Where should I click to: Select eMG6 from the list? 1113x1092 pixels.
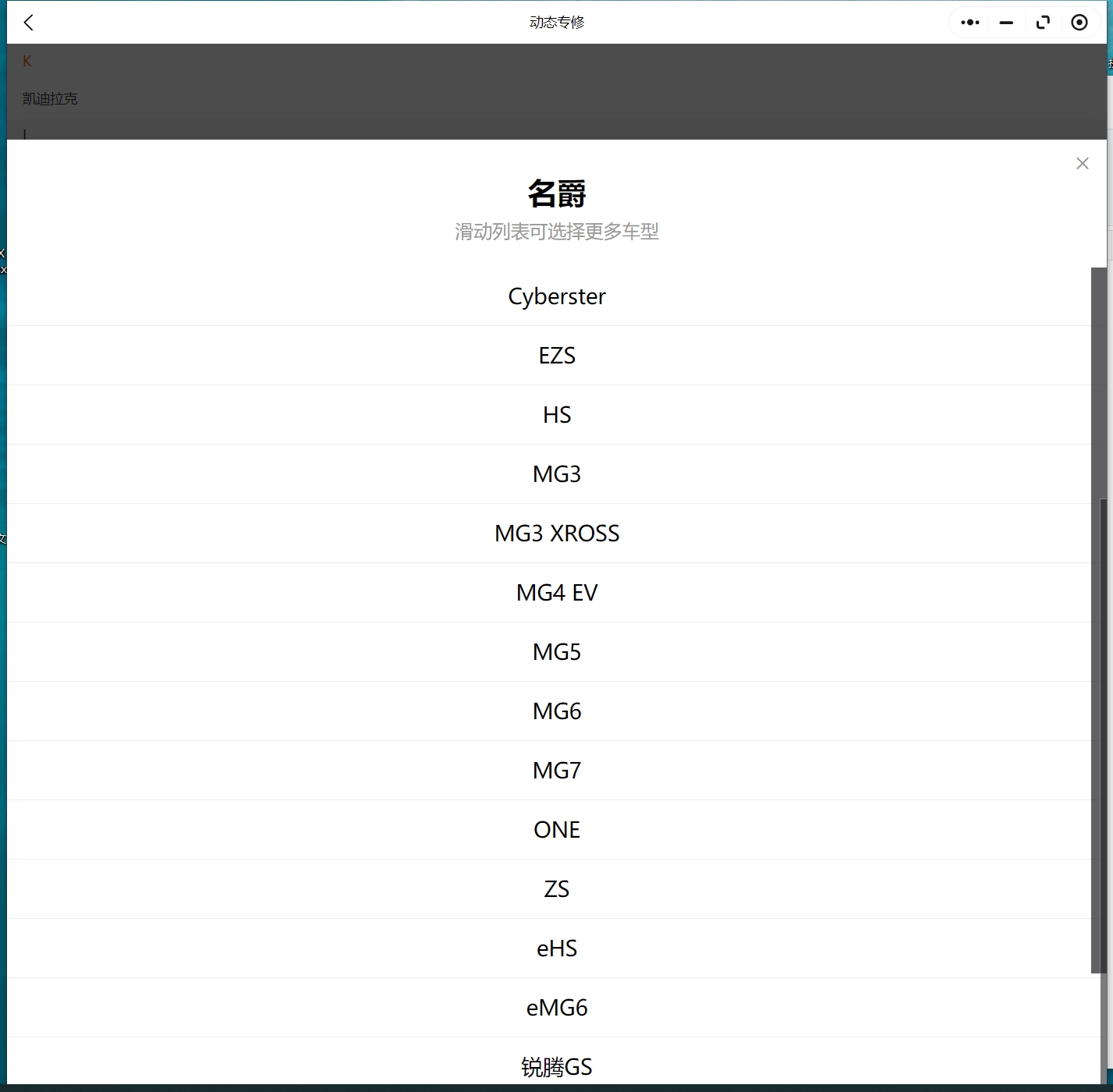556,1008
